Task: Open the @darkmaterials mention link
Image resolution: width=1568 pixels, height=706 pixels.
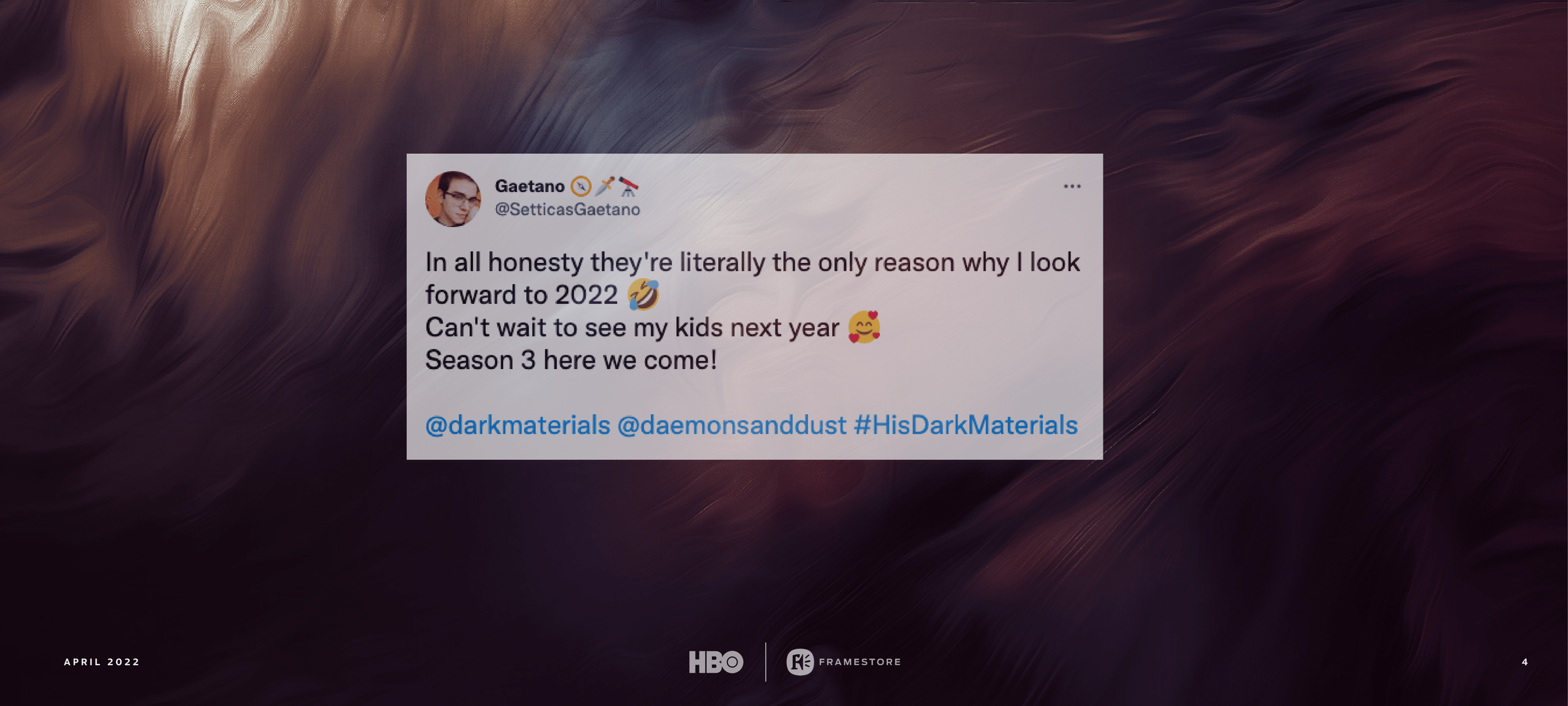Action: click(x=517, y=425)
